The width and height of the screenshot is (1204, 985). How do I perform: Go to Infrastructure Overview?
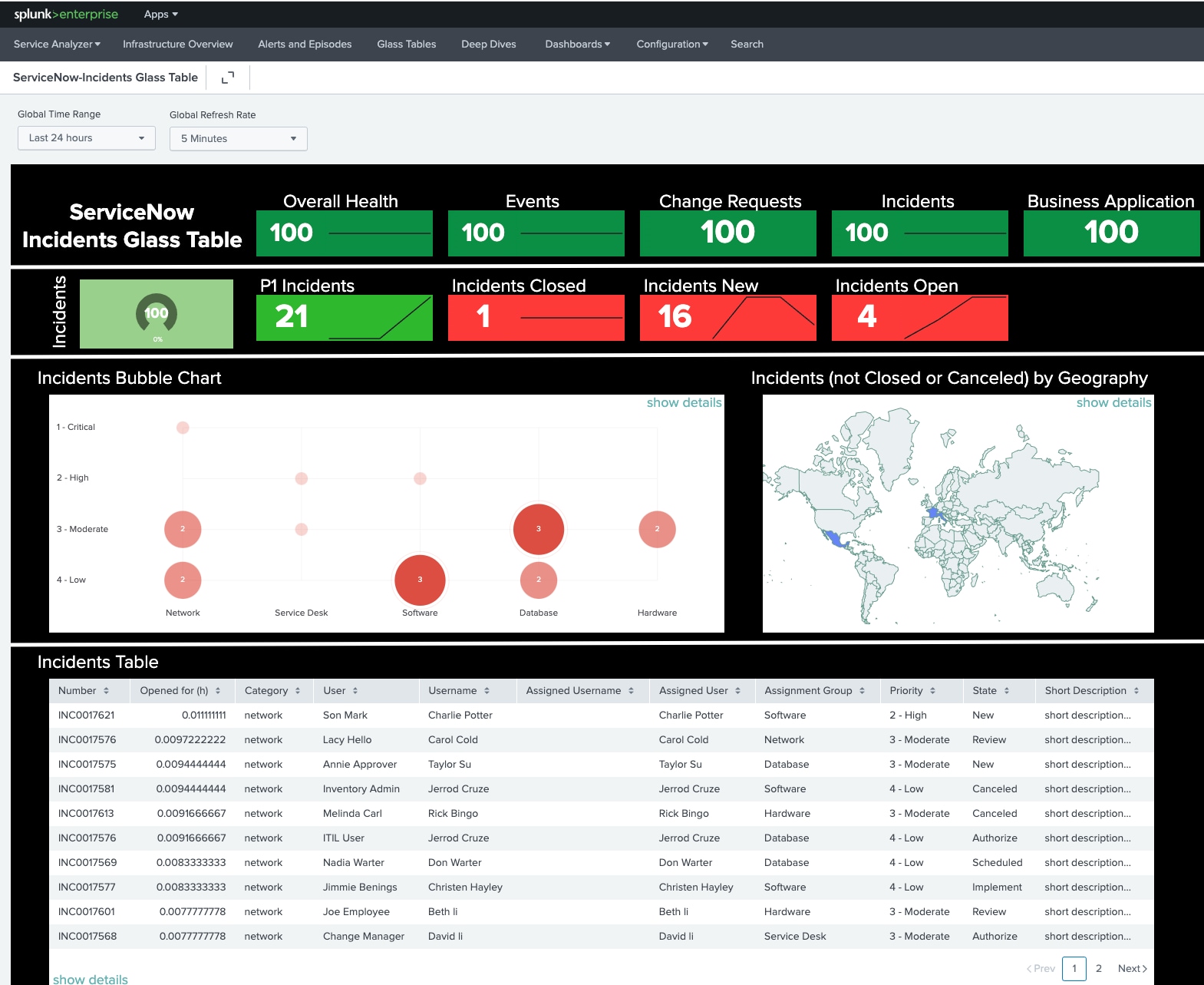(177, 44)
